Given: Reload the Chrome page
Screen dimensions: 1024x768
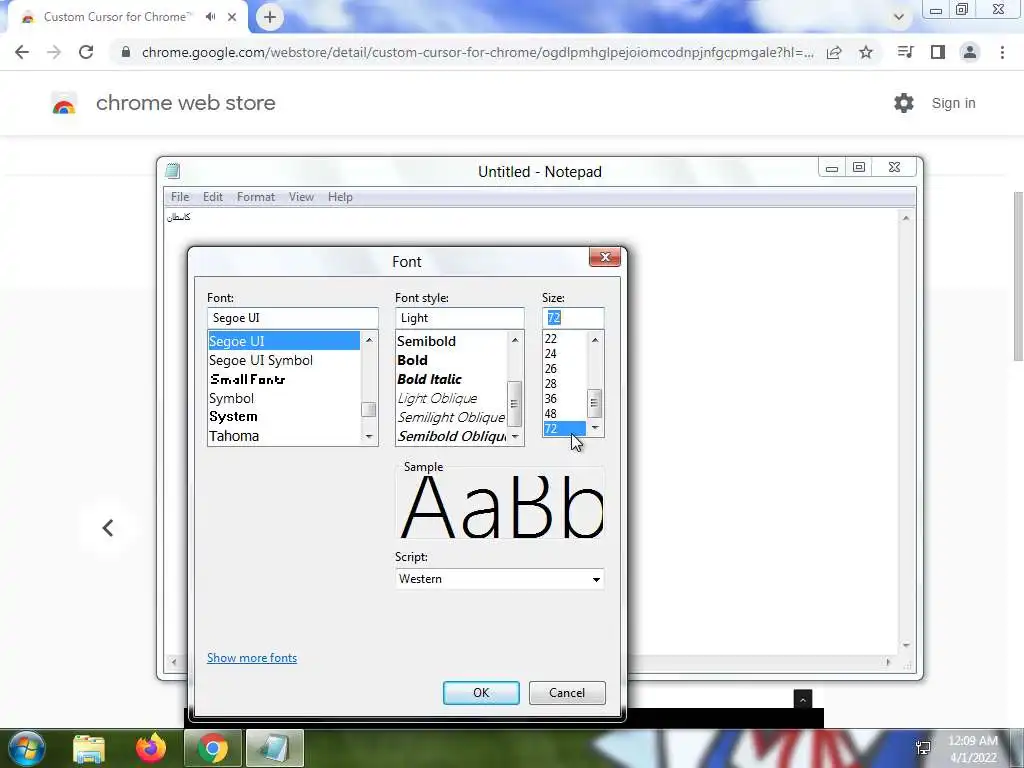Looking at the screenshot, I should tap(86, 52).
